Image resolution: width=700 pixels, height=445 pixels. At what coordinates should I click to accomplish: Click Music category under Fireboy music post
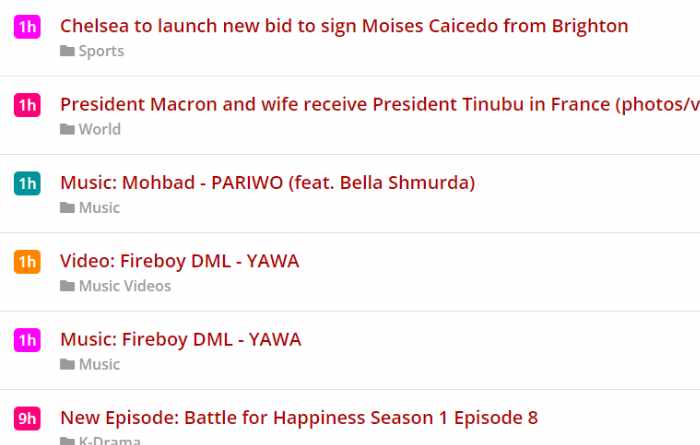[x=99, y=364]
